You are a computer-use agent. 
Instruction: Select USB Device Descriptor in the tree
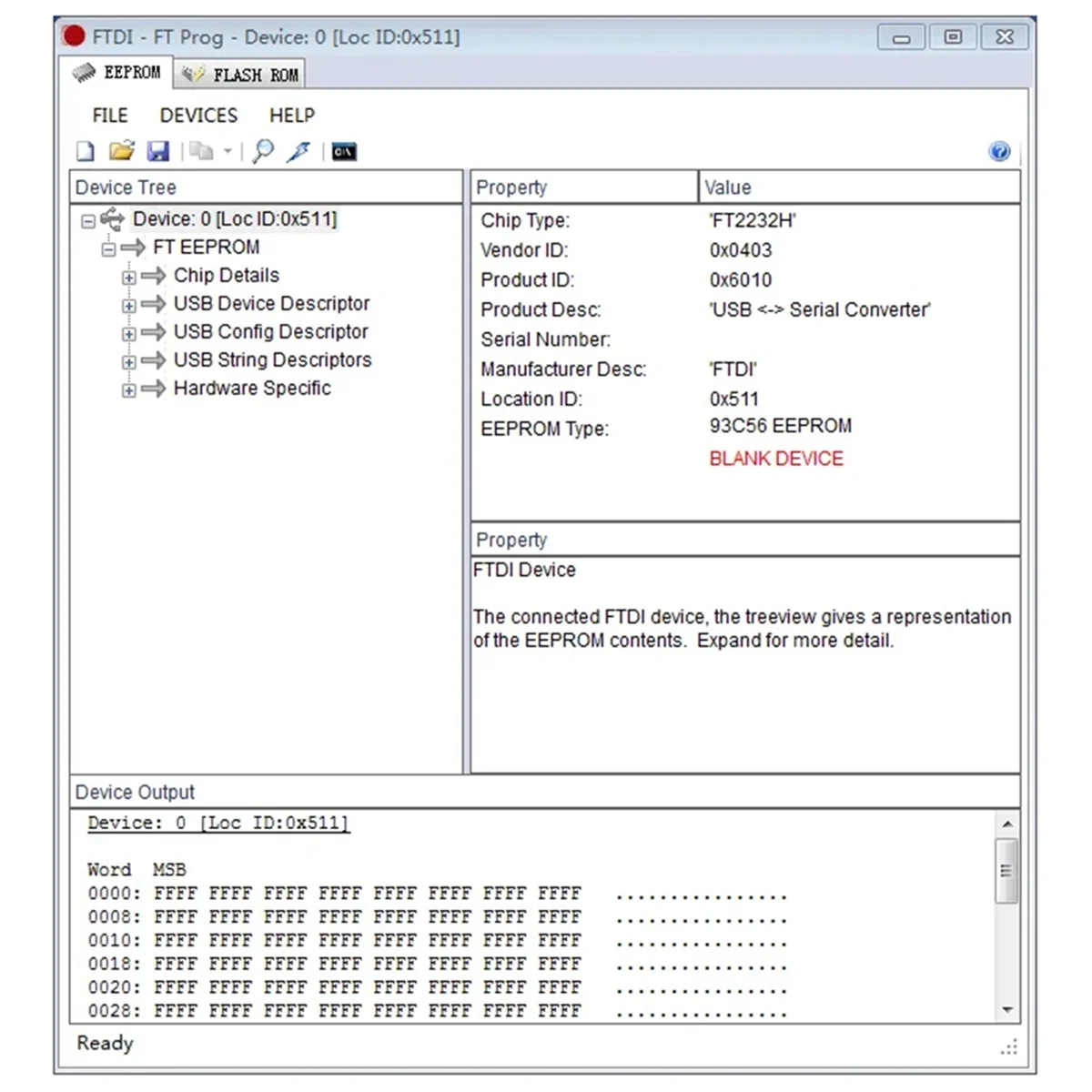272,304
